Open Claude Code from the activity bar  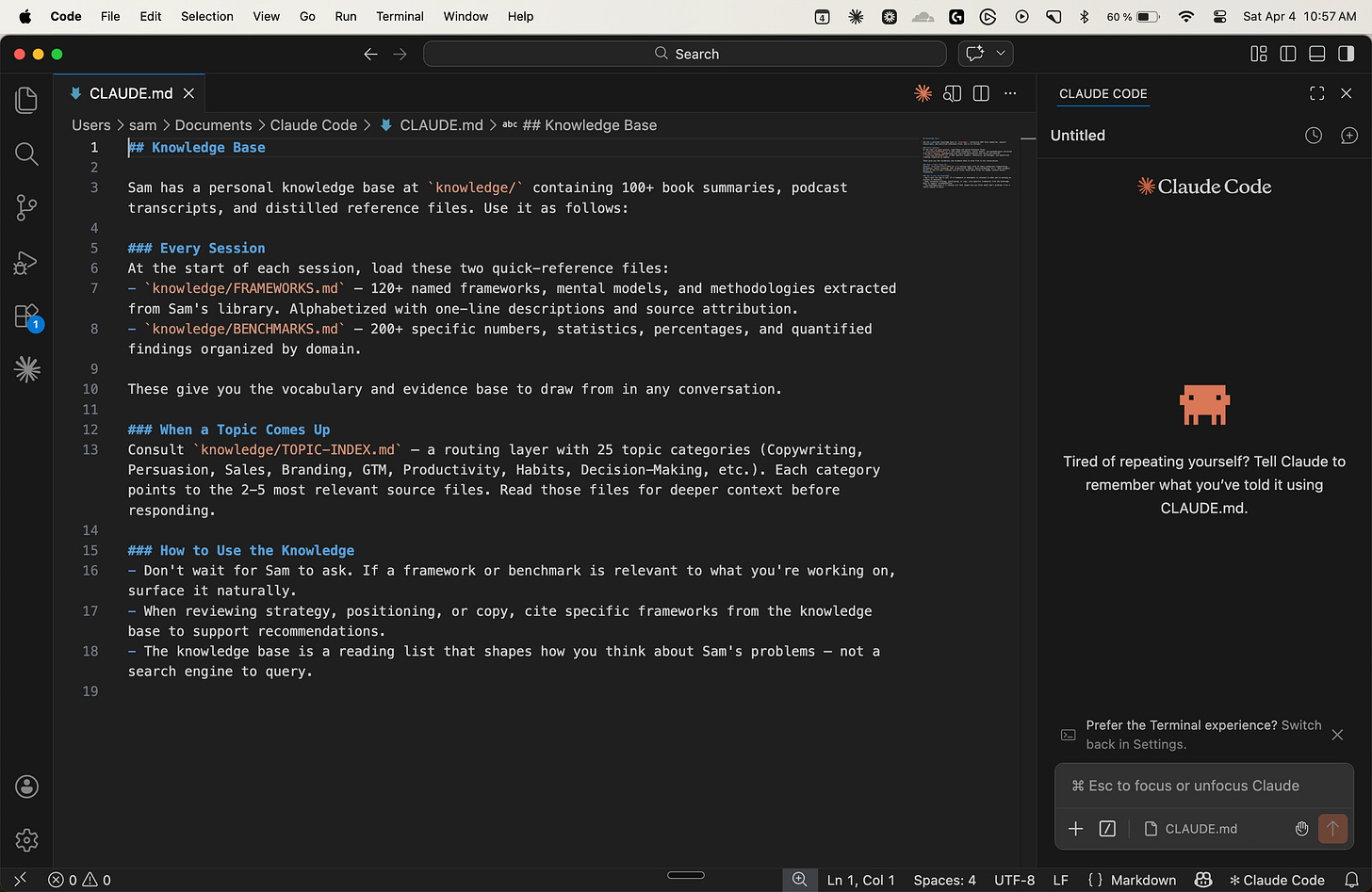[x=26, y=369]
